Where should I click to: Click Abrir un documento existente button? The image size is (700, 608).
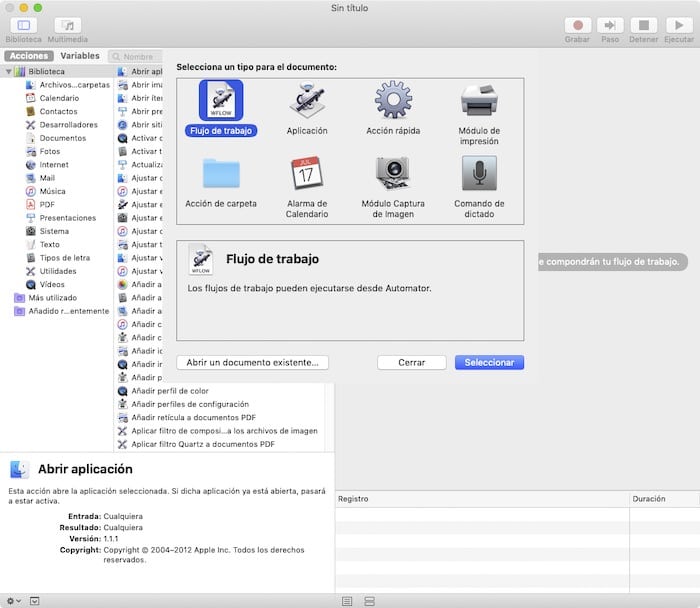pyautogui.click(x=252, y=362)
